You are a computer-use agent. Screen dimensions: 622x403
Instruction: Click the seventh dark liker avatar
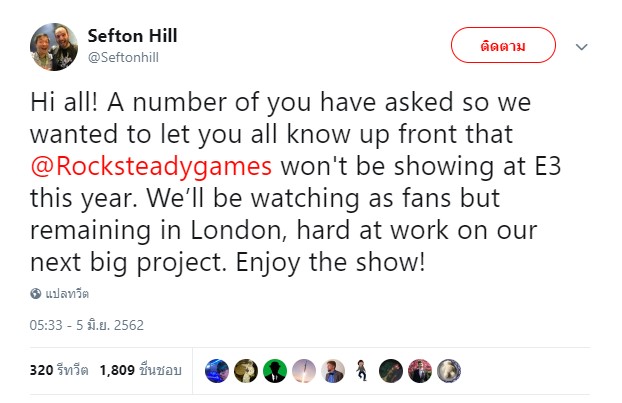[x=392, y=370]
